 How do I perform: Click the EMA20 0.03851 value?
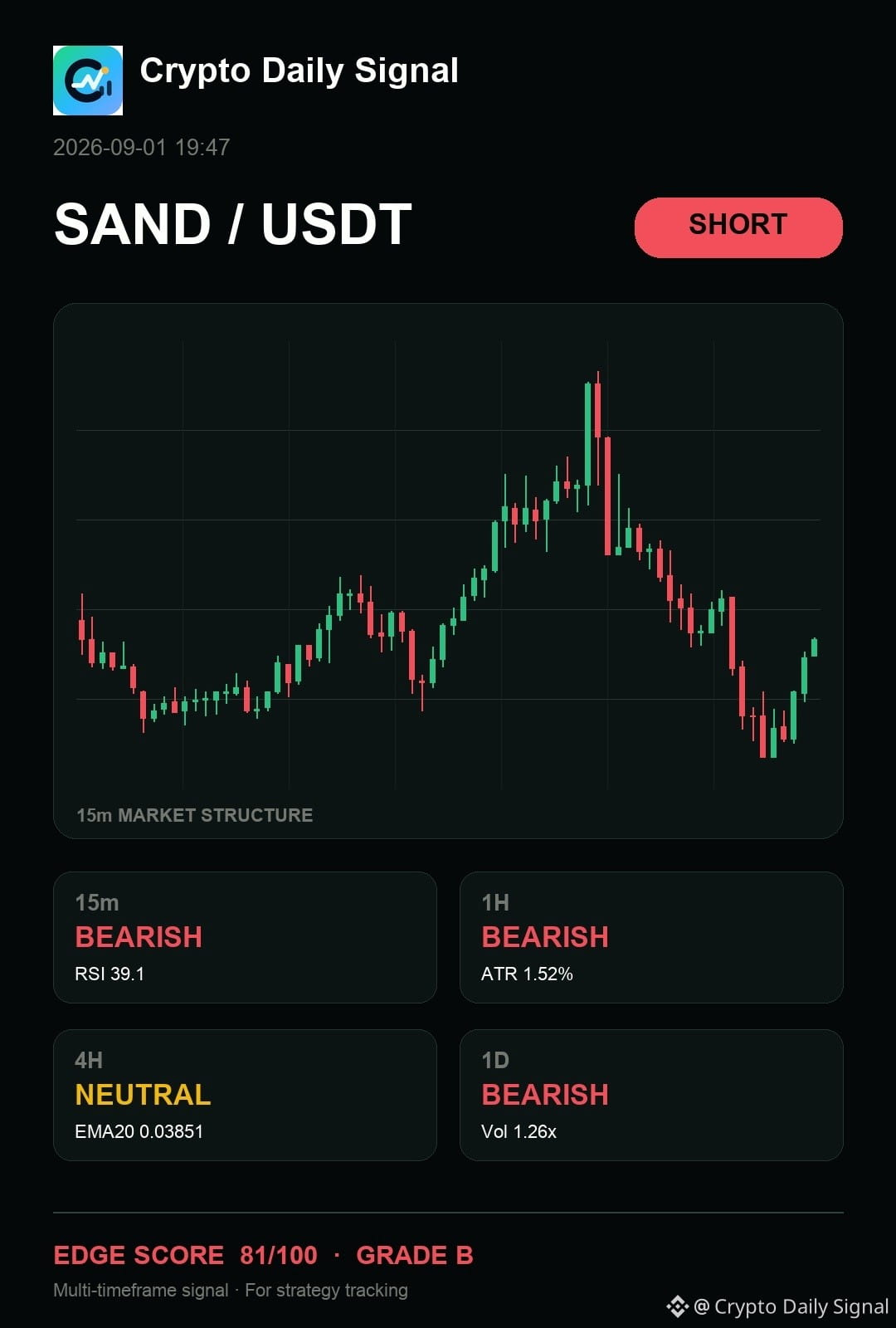(139, 1131)
